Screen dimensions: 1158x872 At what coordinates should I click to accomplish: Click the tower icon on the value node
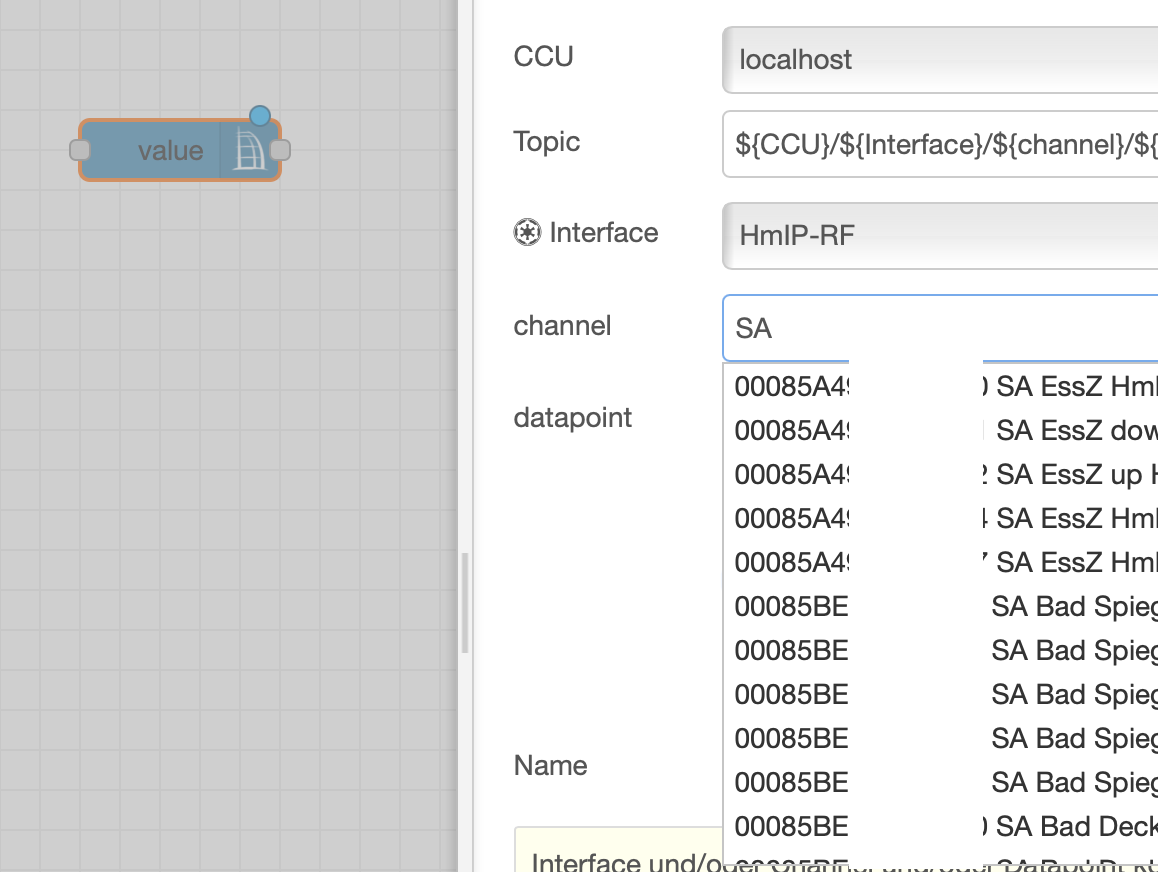click(249, 150)
